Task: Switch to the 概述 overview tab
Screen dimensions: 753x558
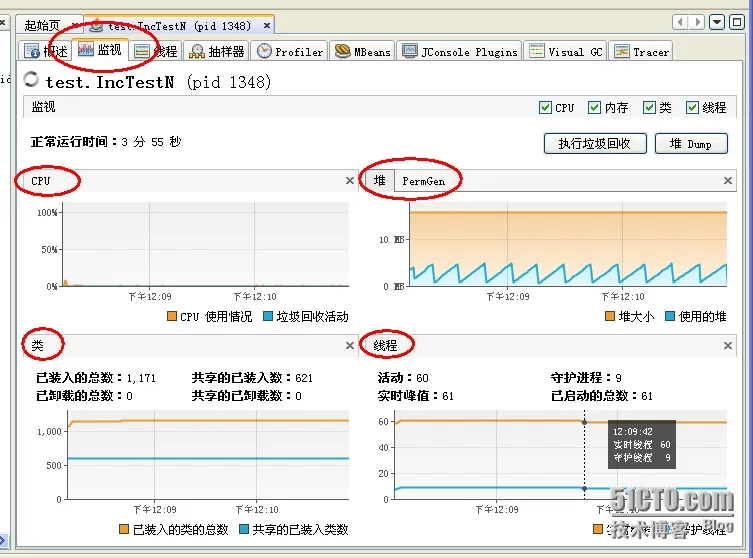Action: [46, 51]
